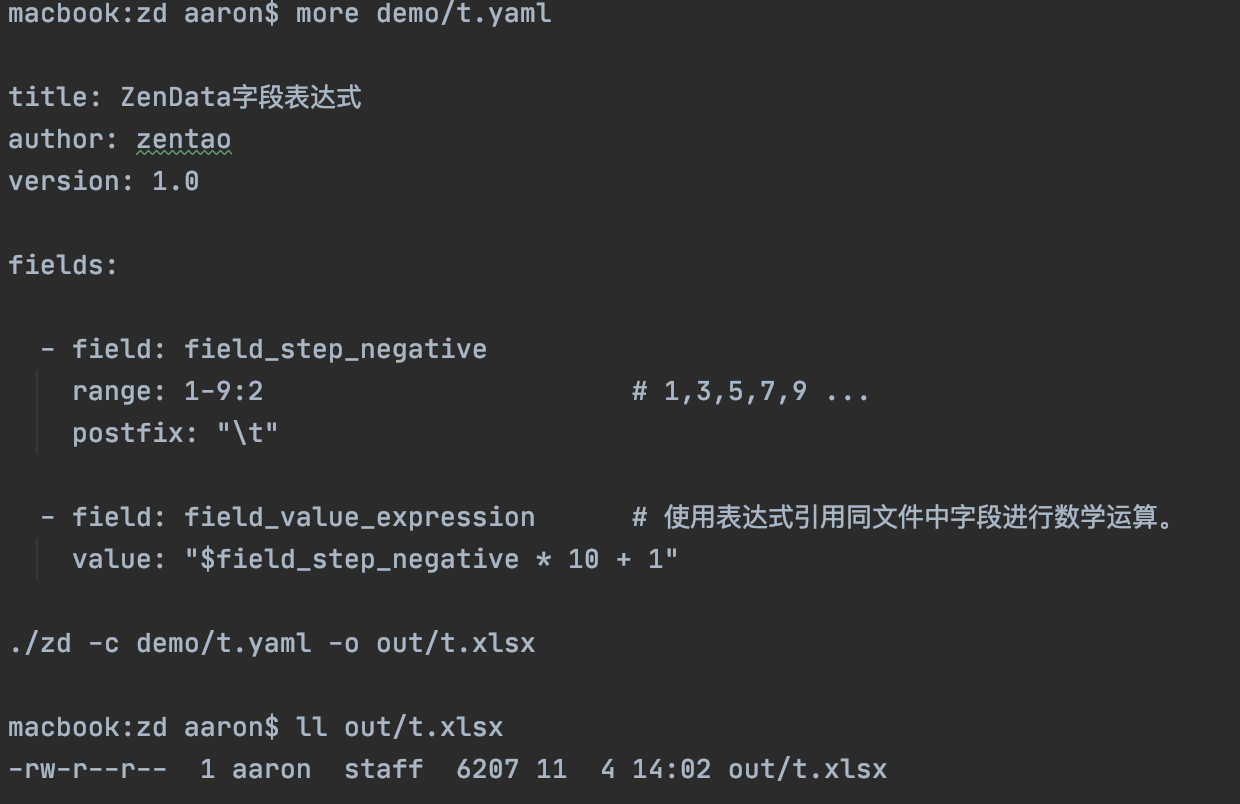The image size is (1240, 804).
Task: Click the value expression "$field_step_negative * 10 + 1"
Action: tap(431, 559)
